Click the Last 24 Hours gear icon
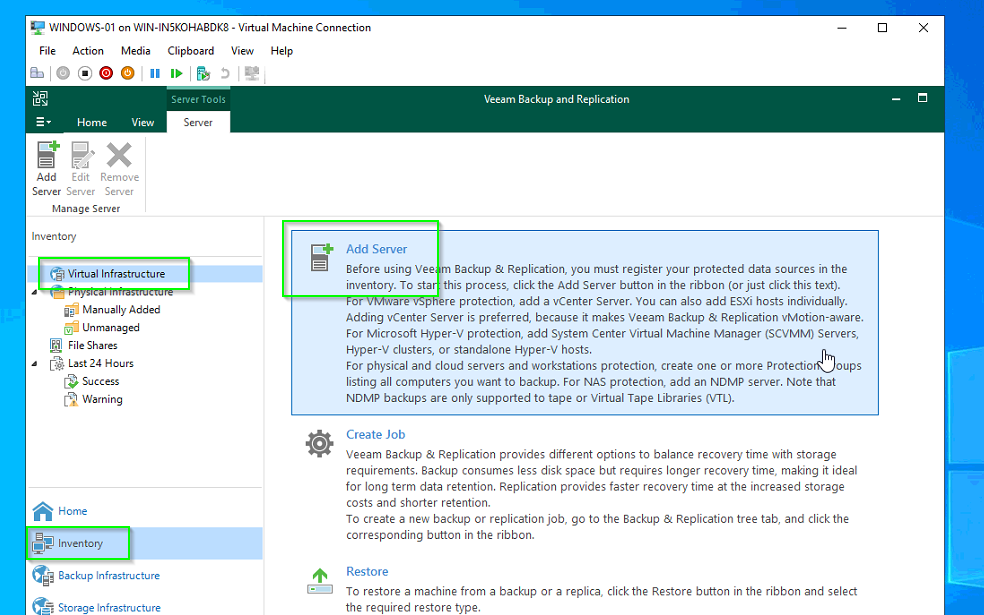Screen dimensions: 984x615 pyautogui.click(x=57, y=363)
